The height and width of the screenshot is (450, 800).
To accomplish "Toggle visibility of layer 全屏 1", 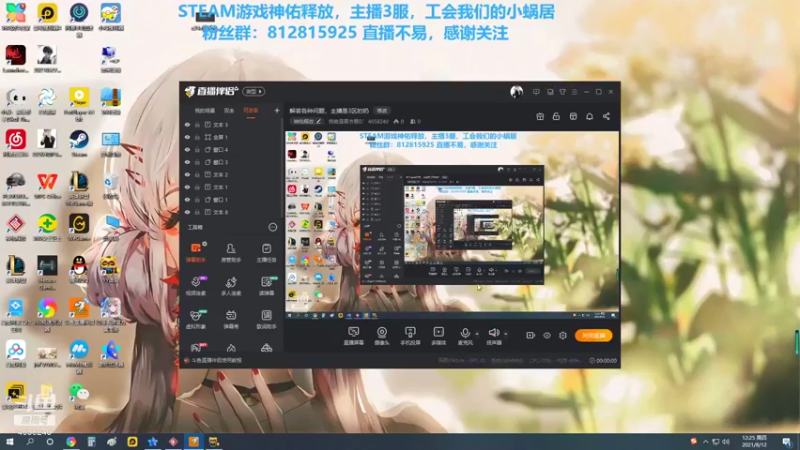I will pyautogui.click(x=187, y=137).
